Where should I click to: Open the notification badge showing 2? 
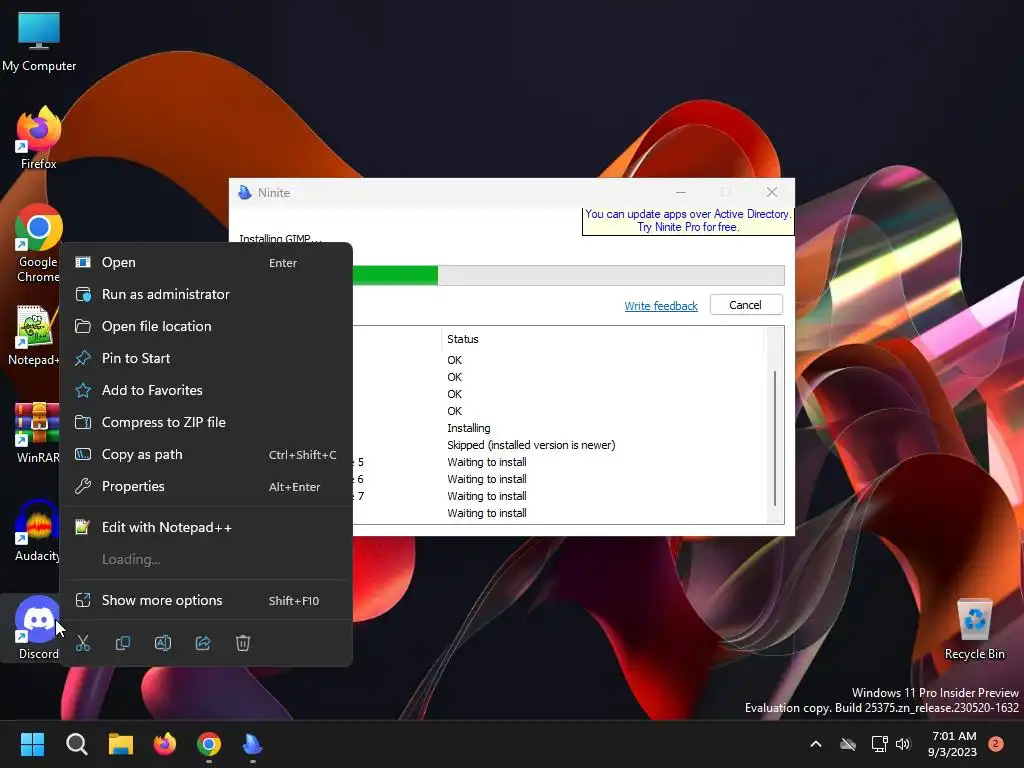coord(996,743)
